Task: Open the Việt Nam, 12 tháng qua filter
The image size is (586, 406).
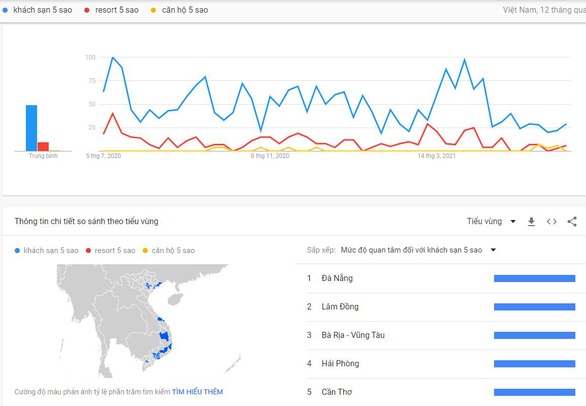Action: (x=544, y=10)
